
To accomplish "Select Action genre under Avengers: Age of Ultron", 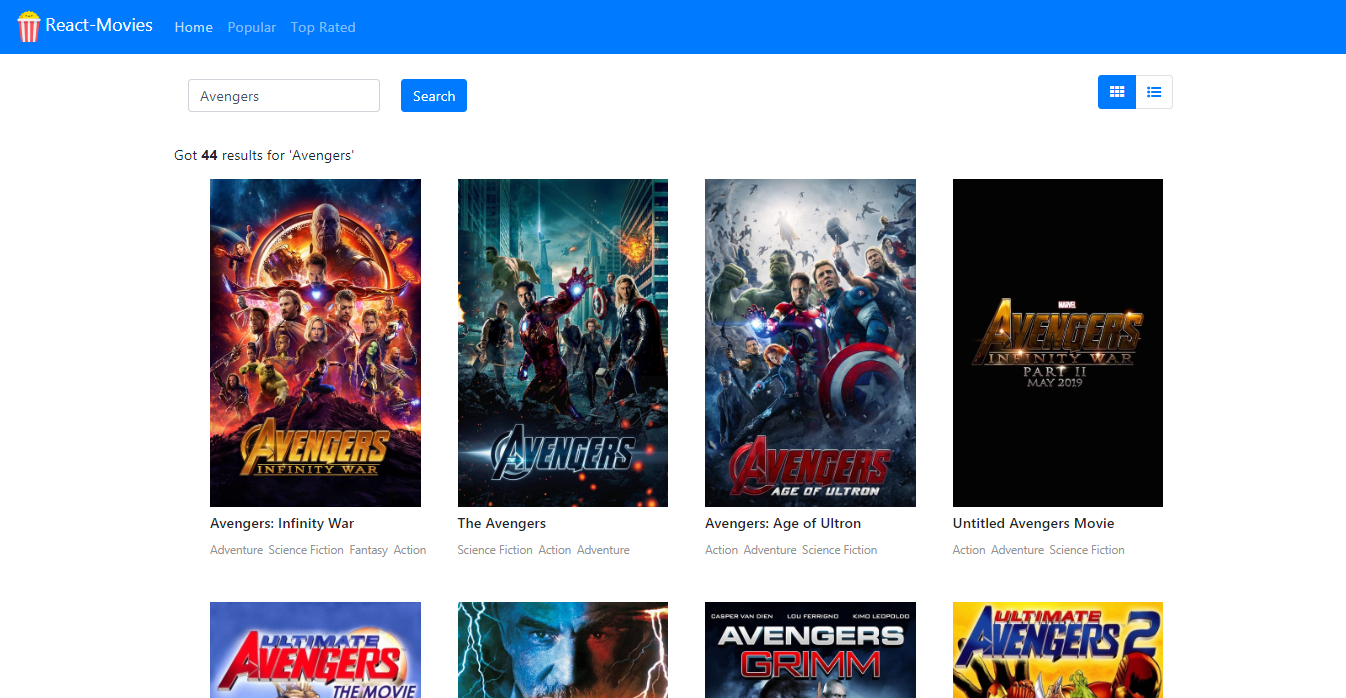I will click(721, 550).
